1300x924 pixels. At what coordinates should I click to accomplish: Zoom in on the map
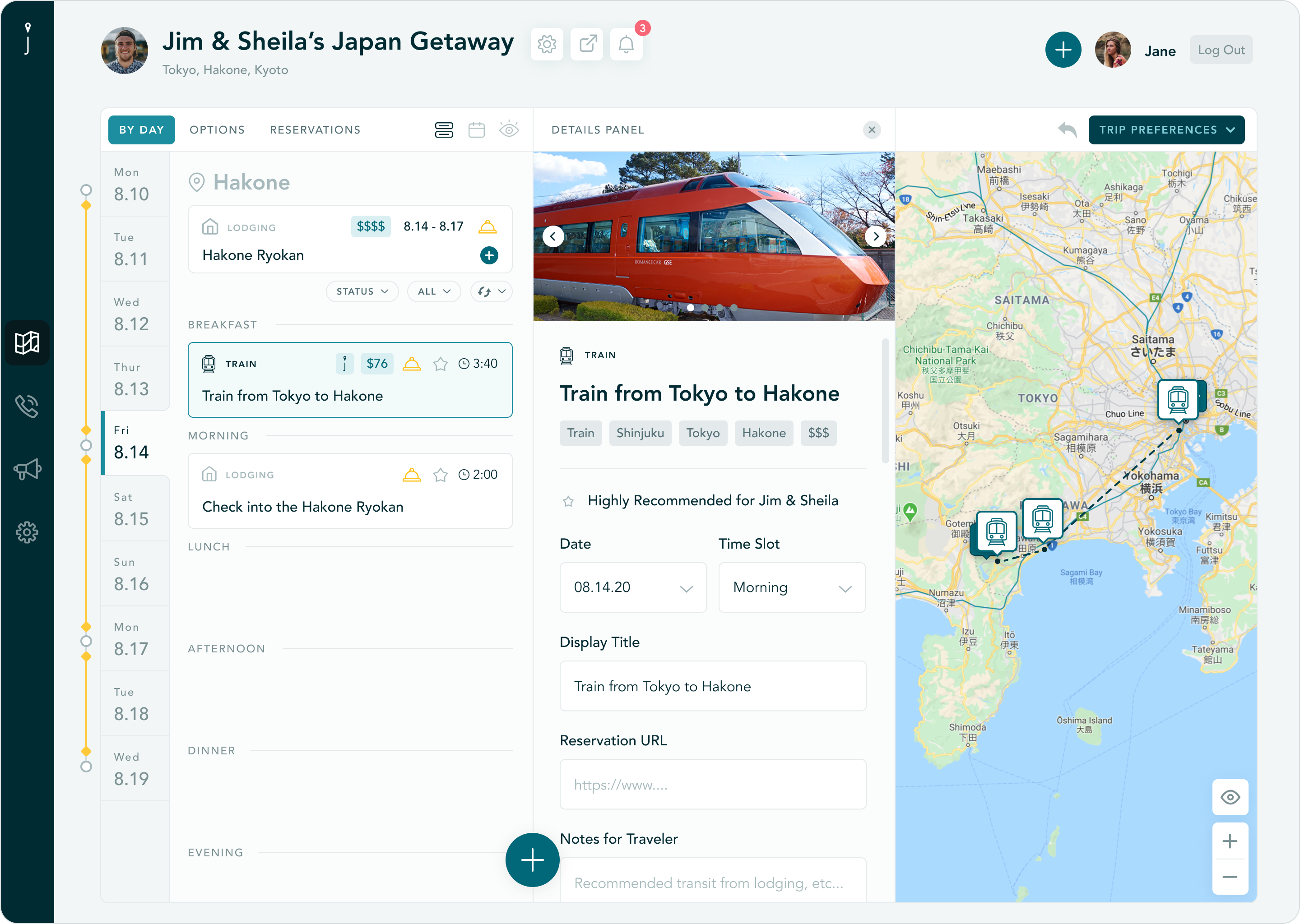pyautogui.click(x=1230, y=841)
